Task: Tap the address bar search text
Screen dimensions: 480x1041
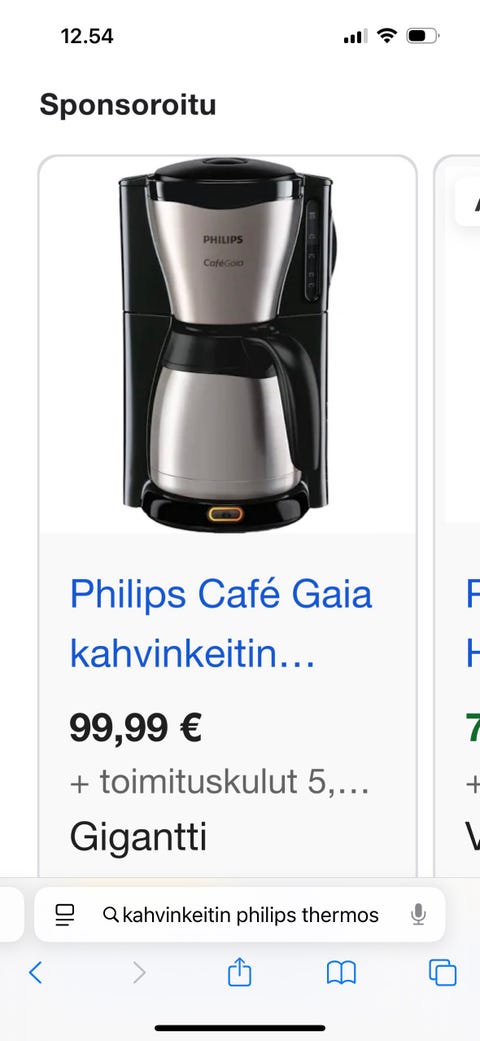Action: [250, 915]
